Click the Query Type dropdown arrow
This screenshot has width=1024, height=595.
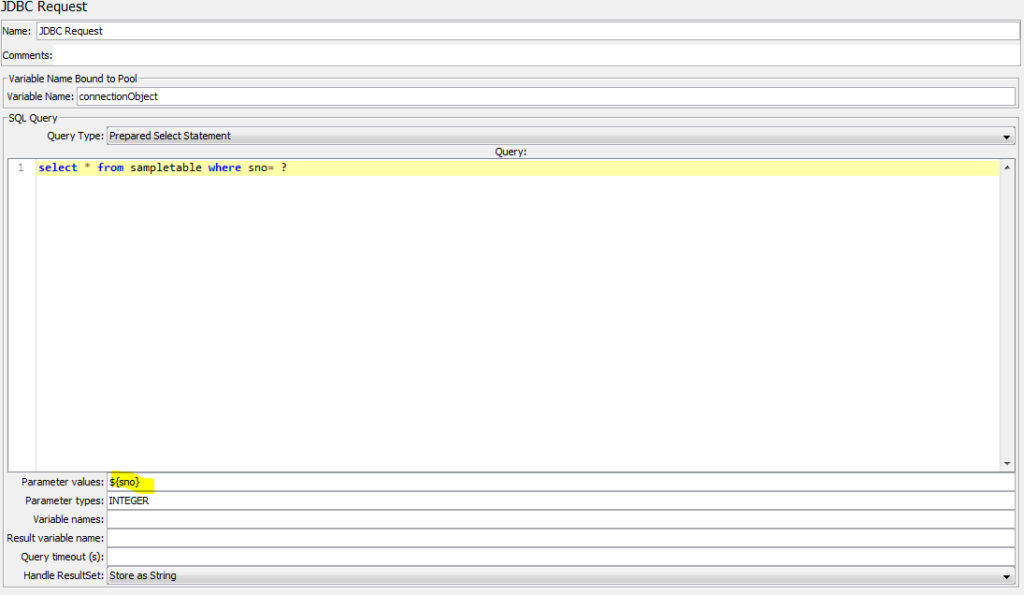point(1005,136)
